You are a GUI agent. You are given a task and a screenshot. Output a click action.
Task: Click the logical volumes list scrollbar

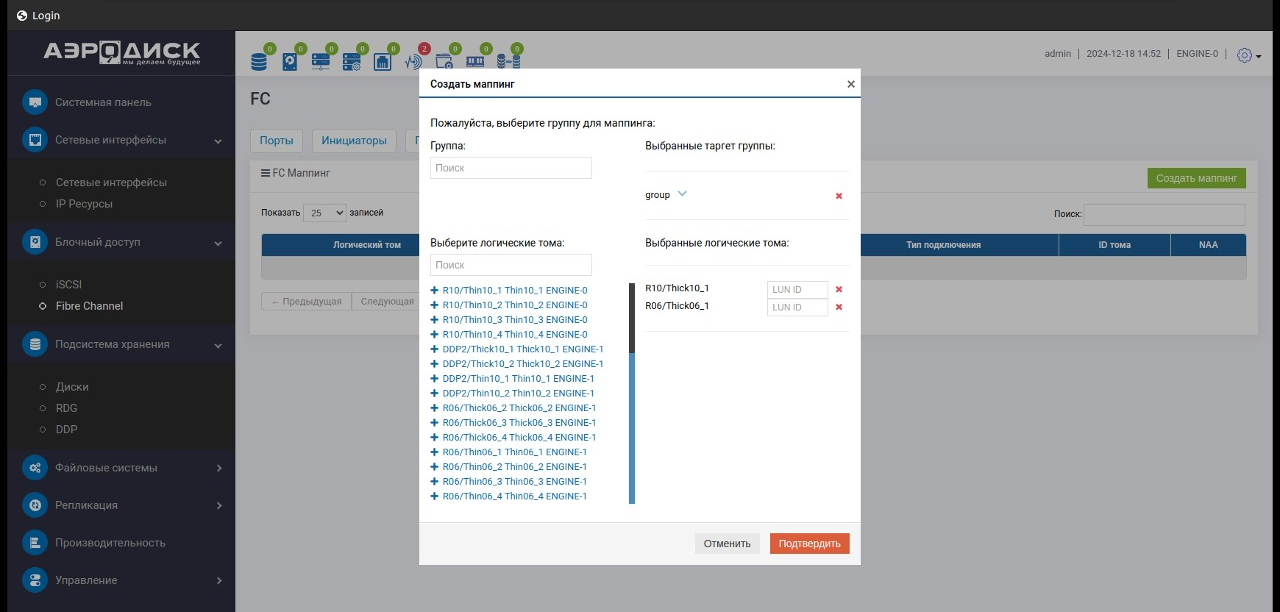[x=632, y=394]
